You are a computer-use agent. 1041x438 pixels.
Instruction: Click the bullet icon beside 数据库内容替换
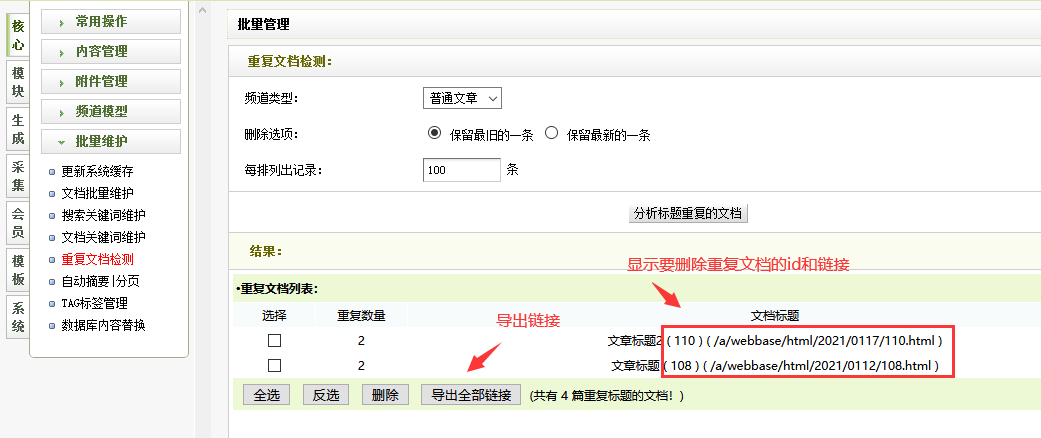[52, 326]
